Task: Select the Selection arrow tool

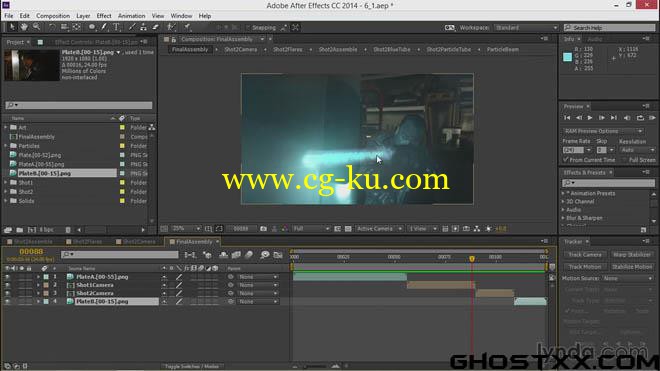Action: 12,27
